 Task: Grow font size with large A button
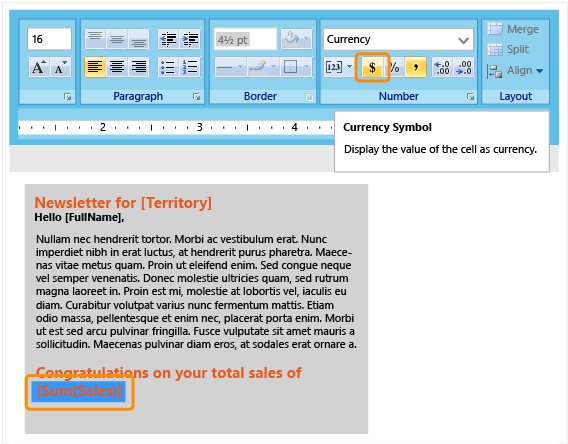point(39,67)
